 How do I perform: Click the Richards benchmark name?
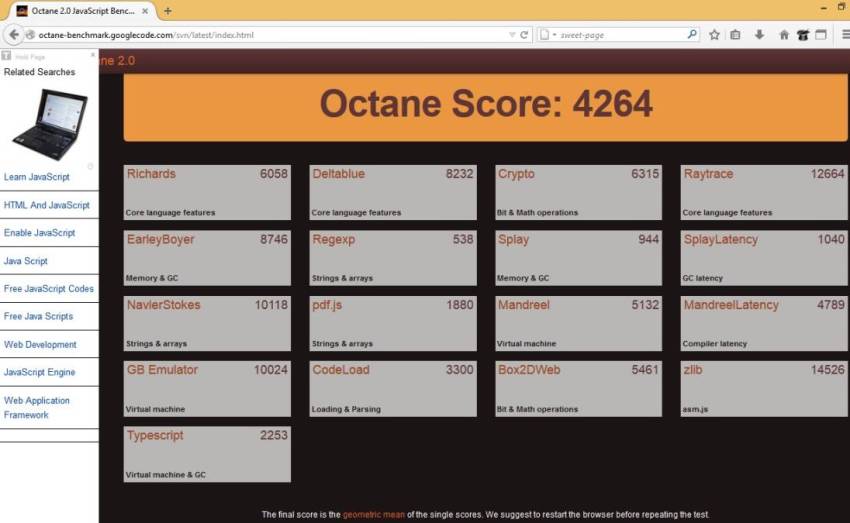(x=151, y=174)
